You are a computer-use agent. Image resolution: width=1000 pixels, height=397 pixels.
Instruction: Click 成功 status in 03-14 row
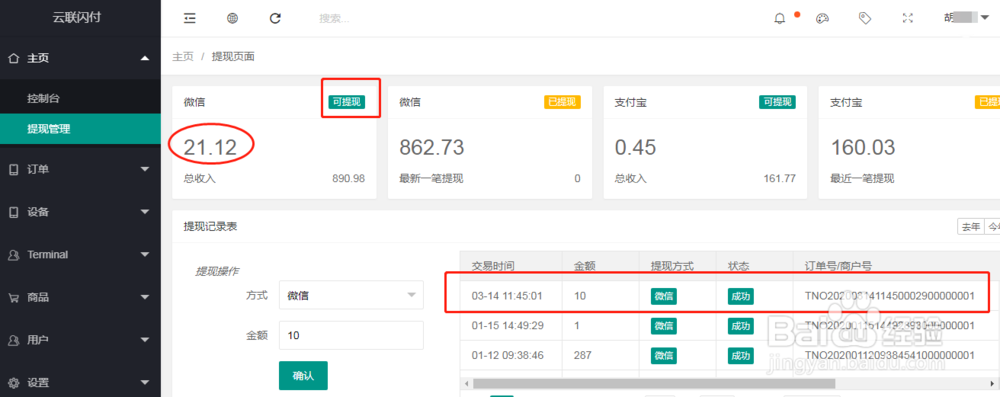[740, 296]
